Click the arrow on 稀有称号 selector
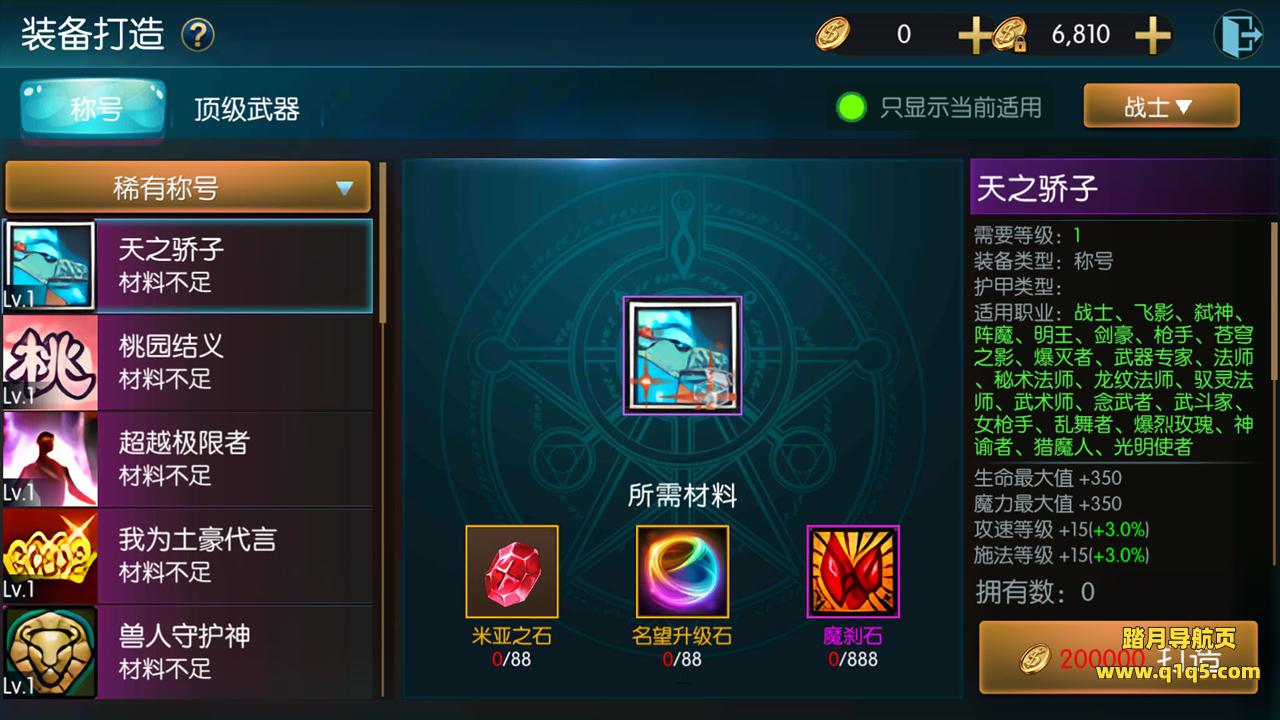 [x=345, y=188]
